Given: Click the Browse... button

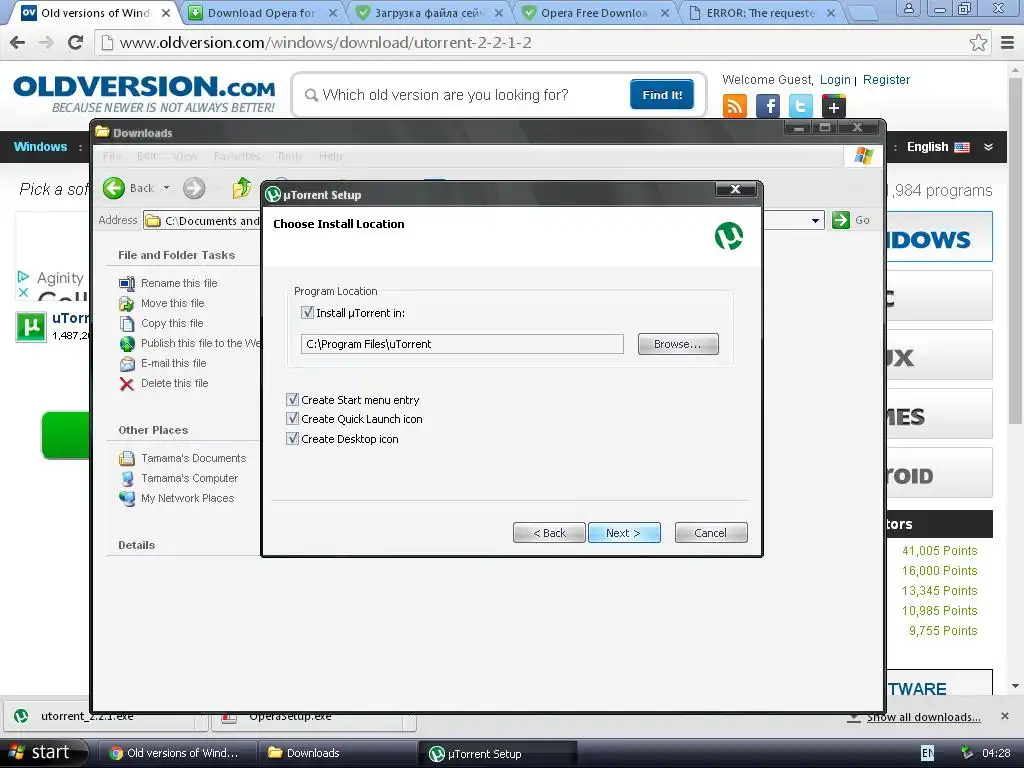Looking at the screenshot, I should tap(678, 344).
